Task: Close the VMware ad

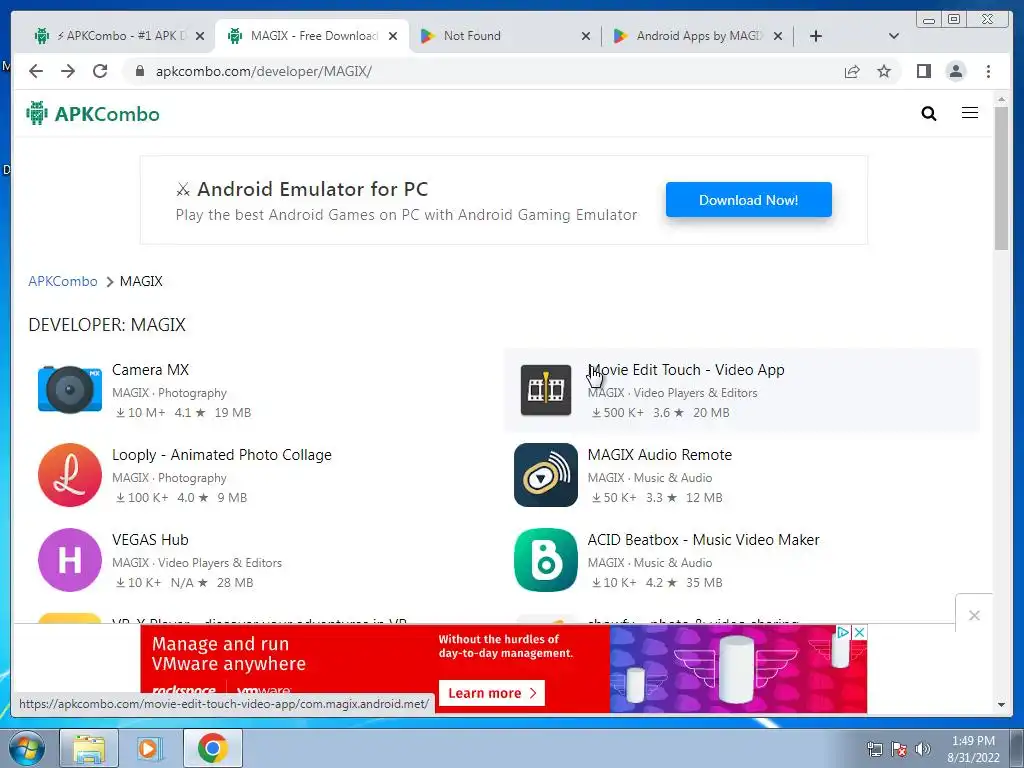Action: tap(860, 632)
